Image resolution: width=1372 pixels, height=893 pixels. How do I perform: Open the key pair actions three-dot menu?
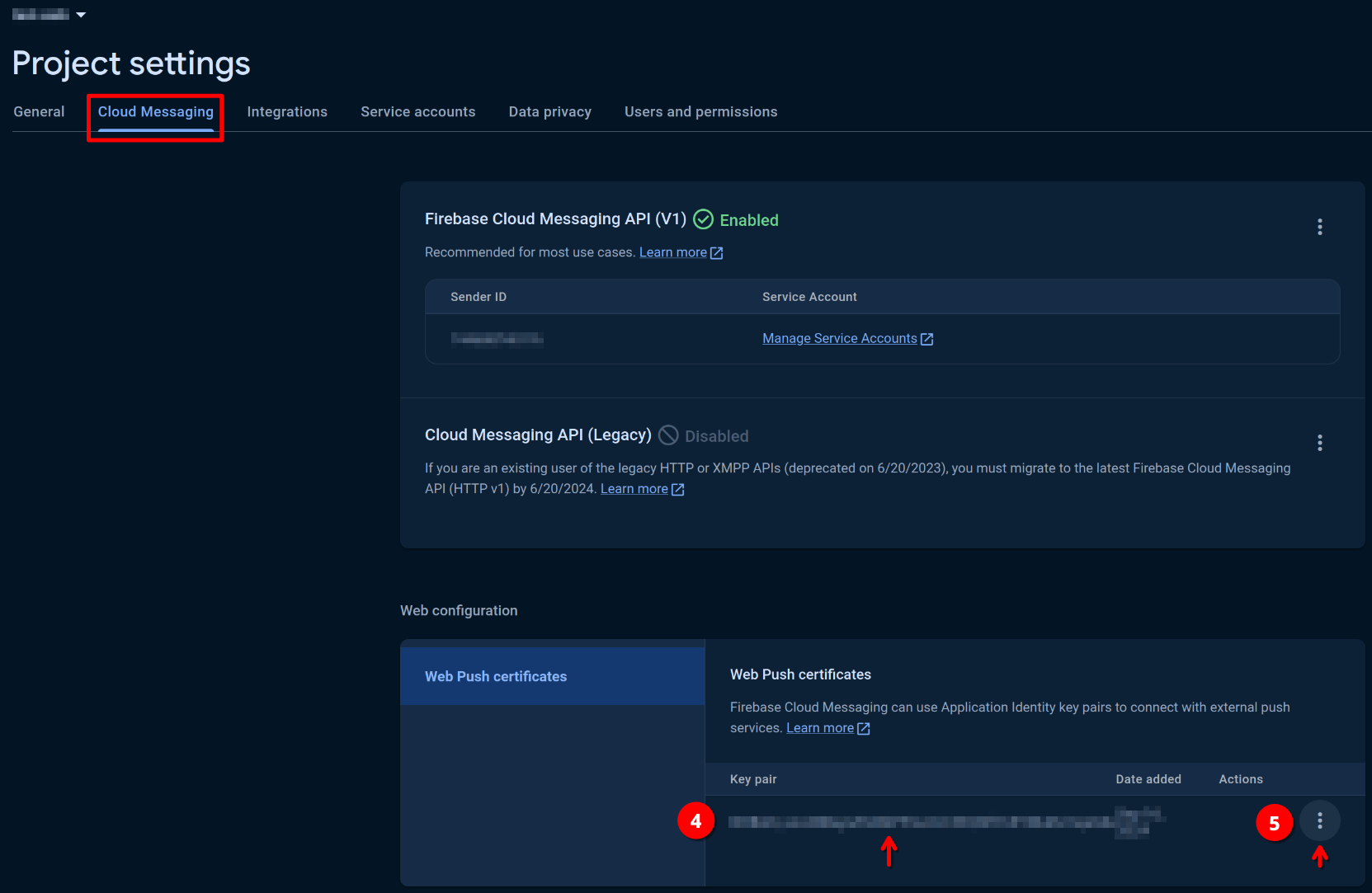(x=1320, y=820)
